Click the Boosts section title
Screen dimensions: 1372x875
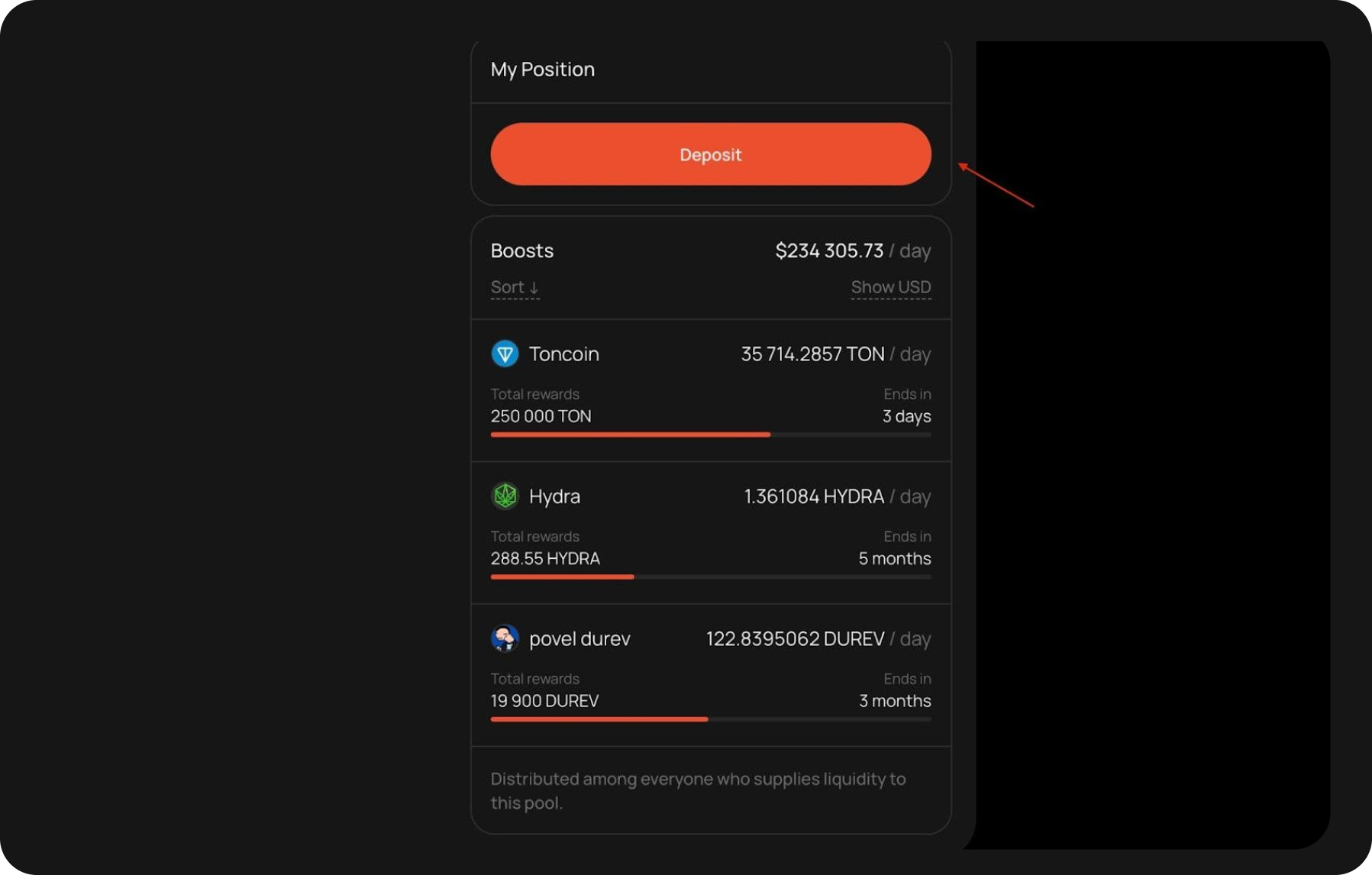[x=521, y=250]
